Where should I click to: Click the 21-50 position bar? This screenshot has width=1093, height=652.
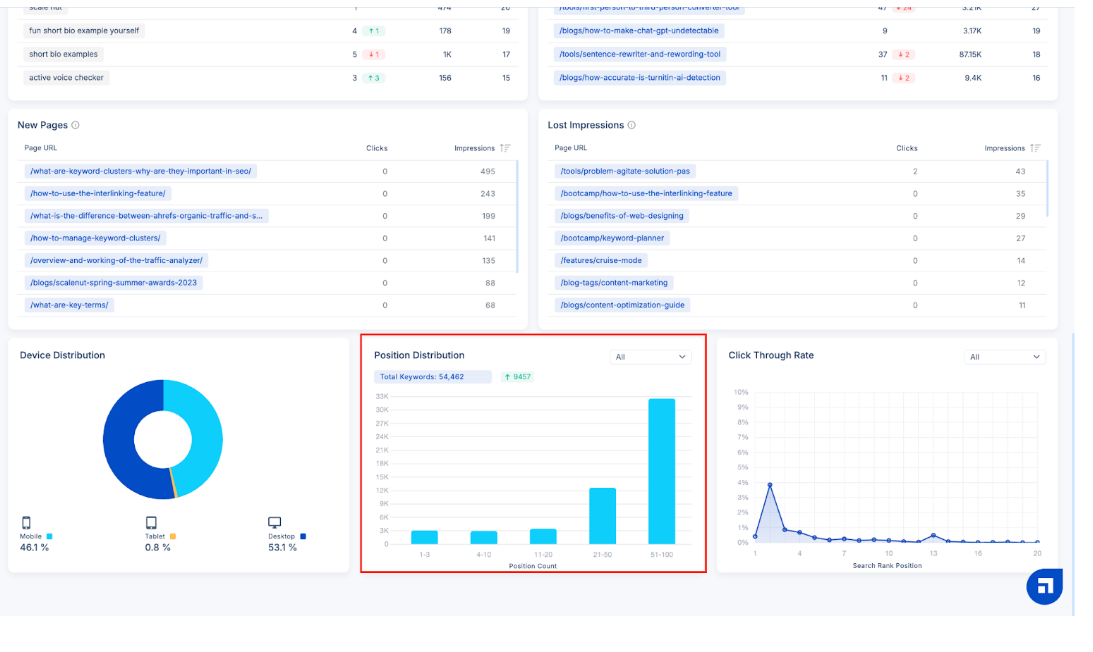click(602, 515)
